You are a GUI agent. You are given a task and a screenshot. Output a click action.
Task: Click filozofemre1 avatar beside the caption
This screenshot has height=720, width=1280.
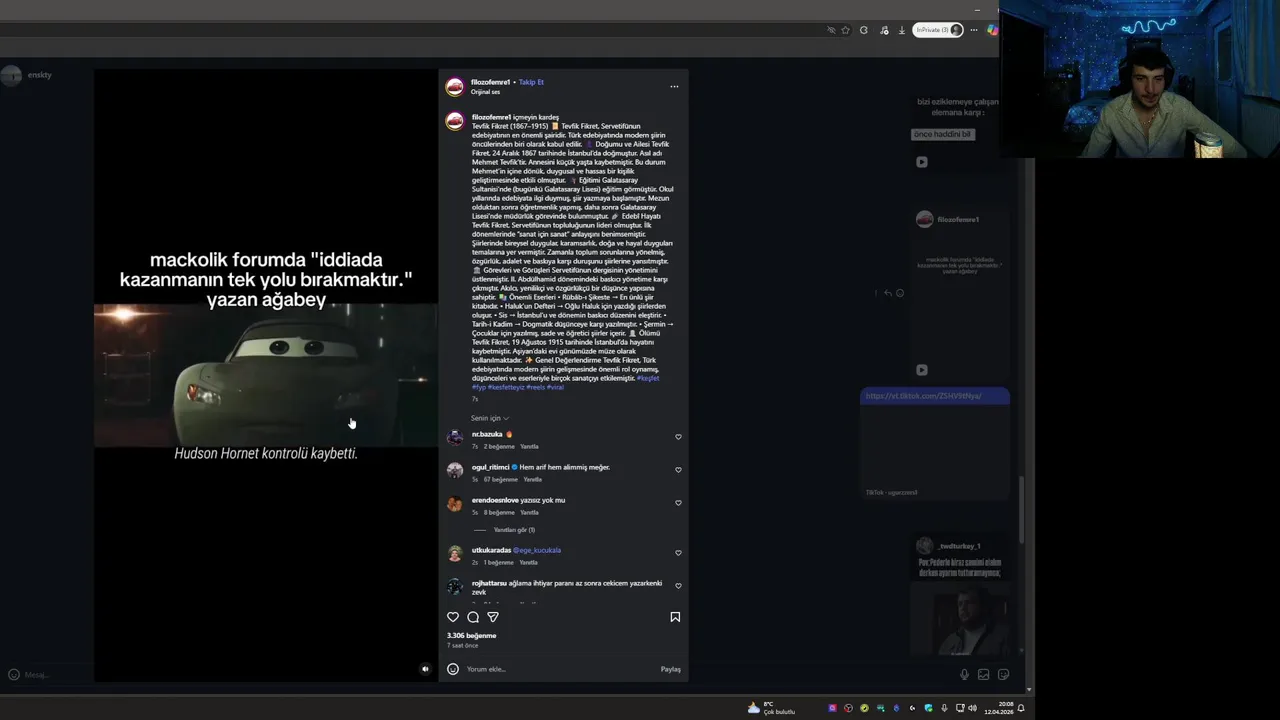(x=454, y=121)
